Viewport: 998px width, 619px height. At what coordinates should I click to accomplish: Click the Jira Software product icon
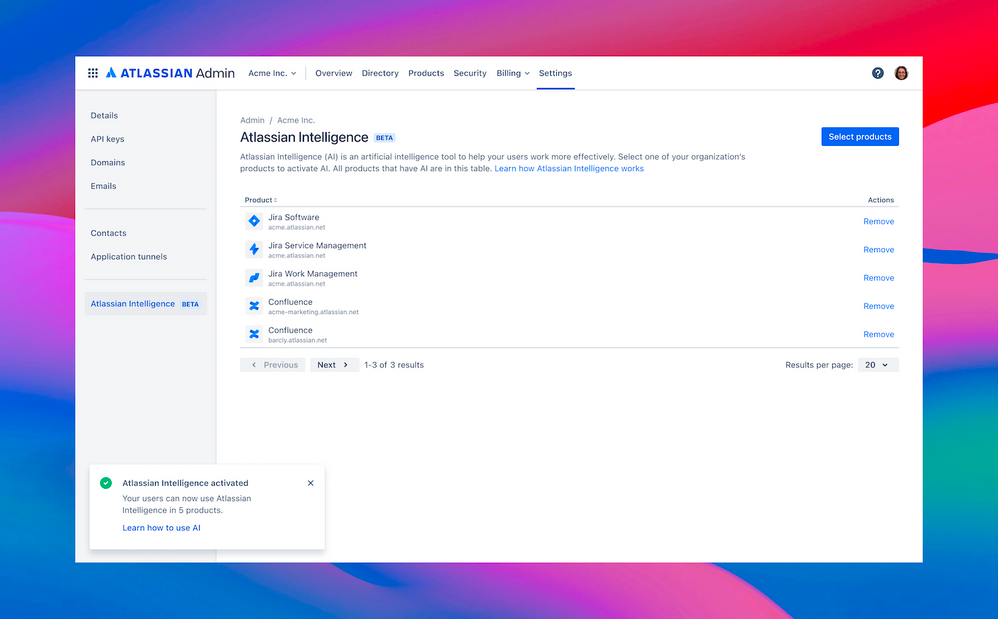(x=254, y=221)
